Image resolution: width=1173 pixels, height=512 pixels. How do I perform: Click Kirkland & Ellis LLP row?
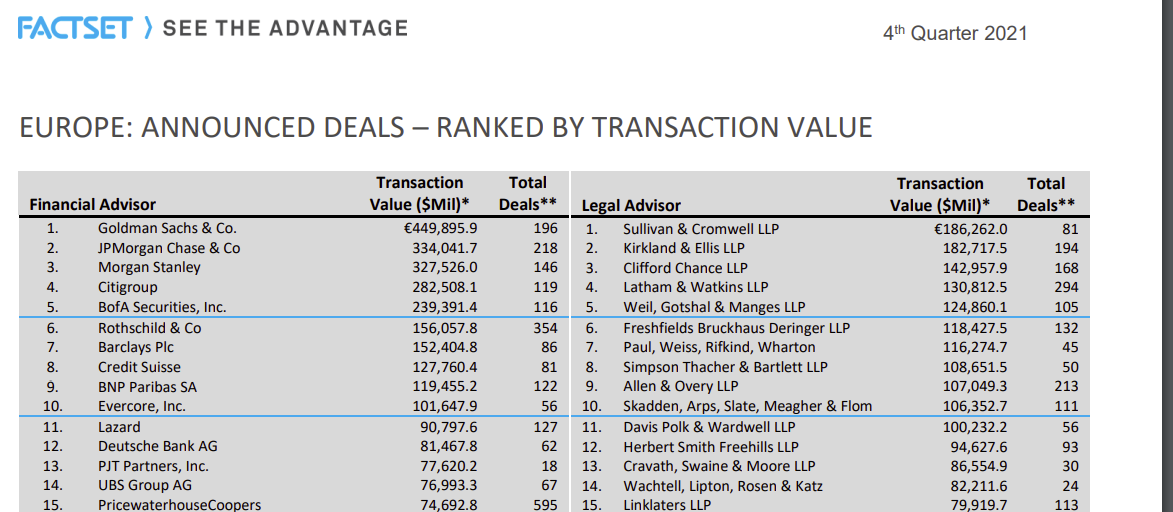[x=829, y=248]
